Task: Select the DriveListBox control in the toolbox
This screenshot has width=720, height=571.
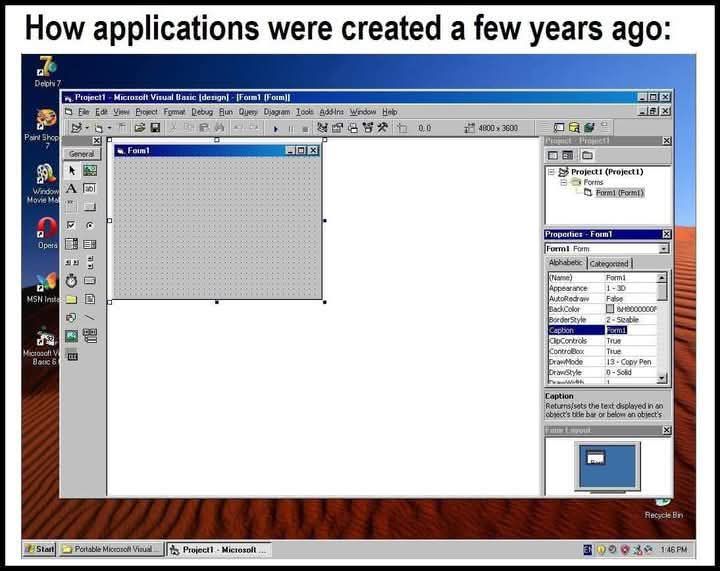Action: click(x=90, y=280)
